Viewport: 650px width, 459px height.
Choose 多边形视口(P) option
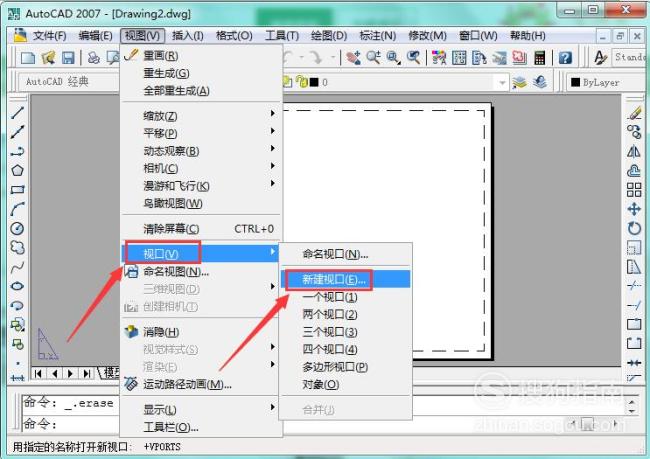[x=345, y=367]
